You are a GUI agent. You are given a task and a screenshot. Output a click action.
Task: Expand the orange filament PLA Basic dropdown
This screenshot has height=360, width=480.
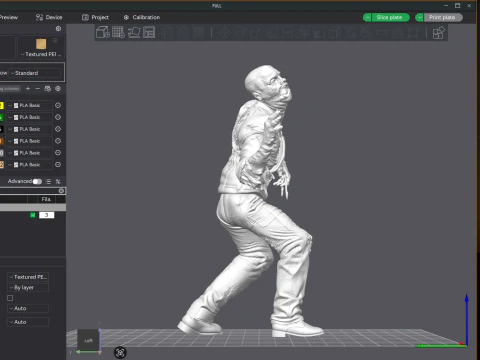29,141
